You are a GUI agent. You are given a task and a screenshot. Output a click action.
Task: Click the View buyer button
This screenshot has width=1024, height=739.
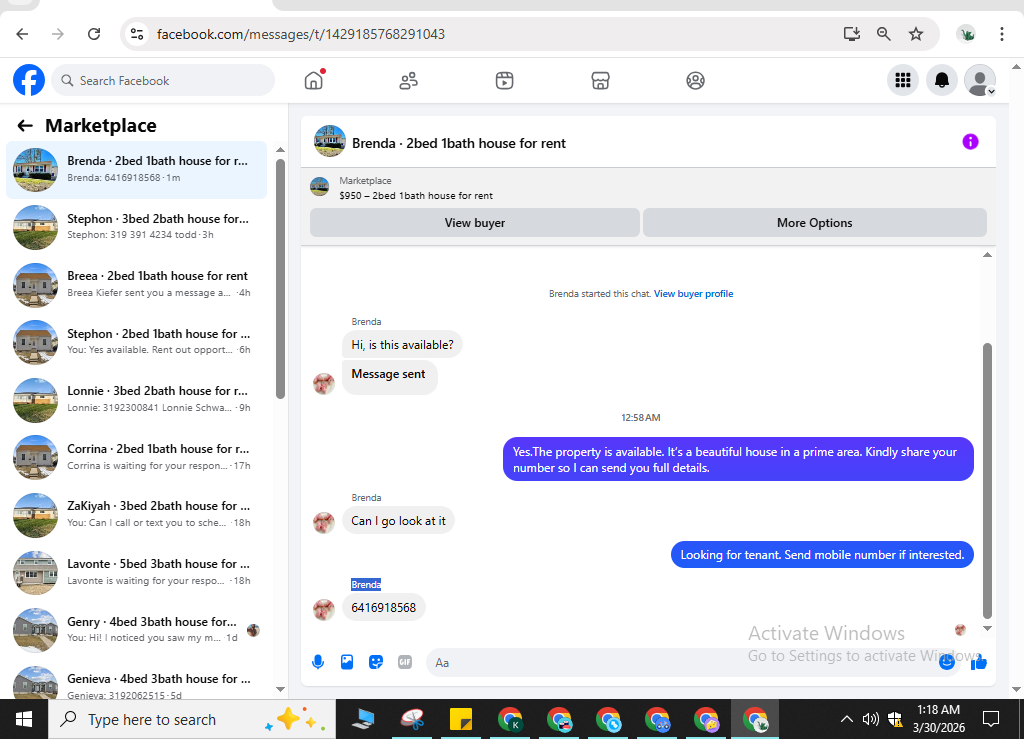pyautogui.click(x=475, y=223)
